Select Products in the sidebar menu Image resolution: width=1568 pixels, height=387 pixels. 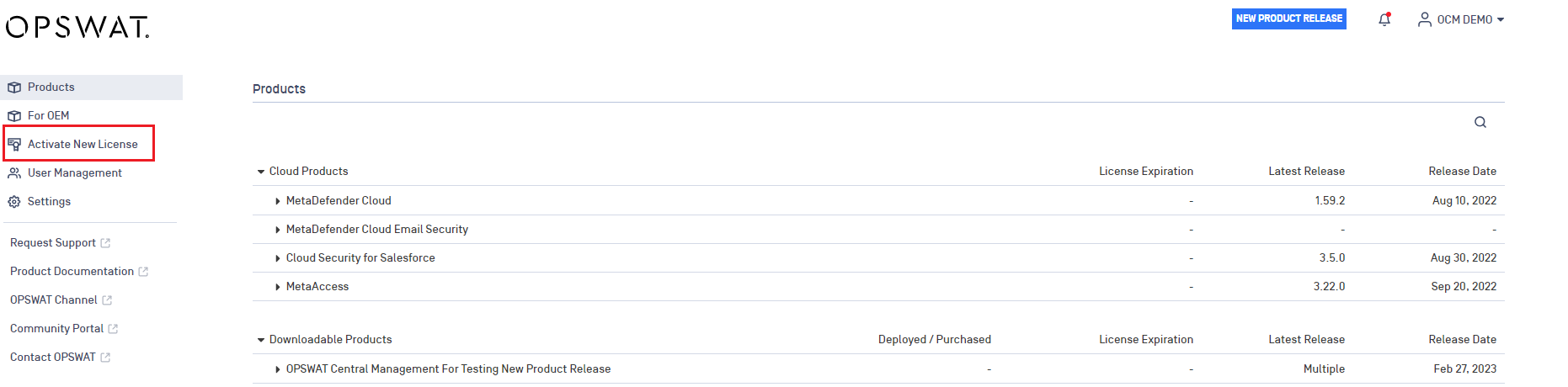[x=92, y=87]
